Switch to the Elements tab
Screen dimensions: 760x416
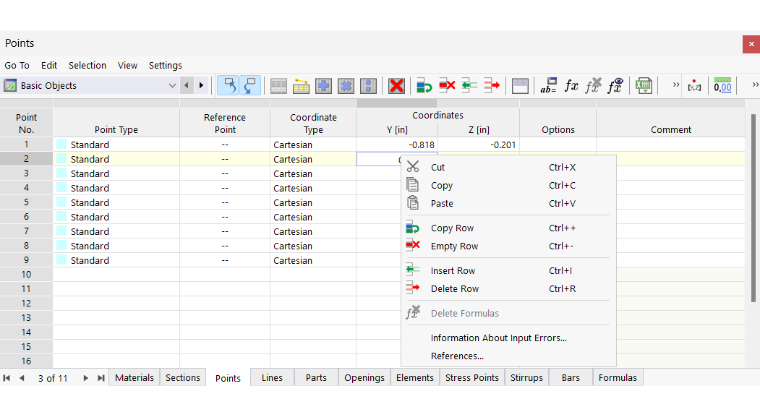click(415, 378)
